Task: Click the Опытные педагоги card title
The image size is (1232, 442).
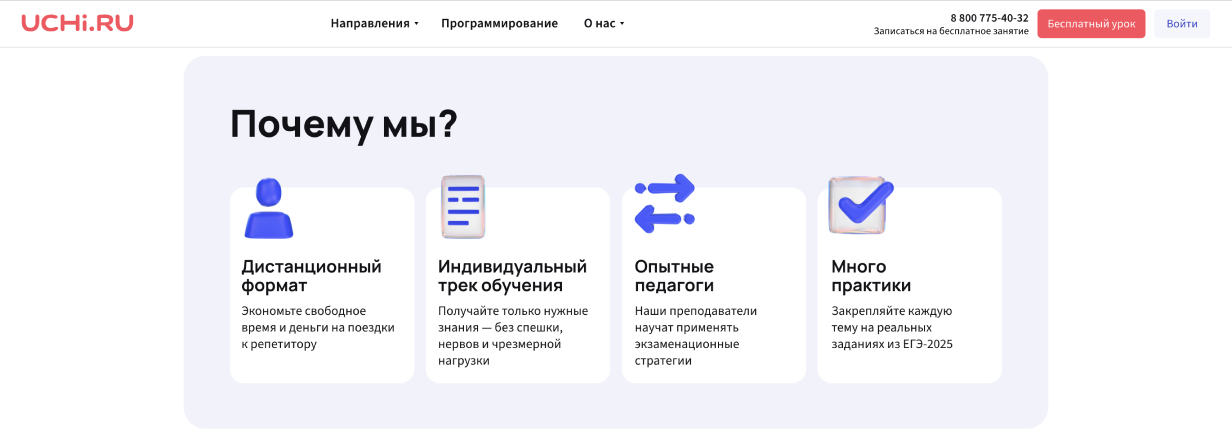Action: click(674, 276)
